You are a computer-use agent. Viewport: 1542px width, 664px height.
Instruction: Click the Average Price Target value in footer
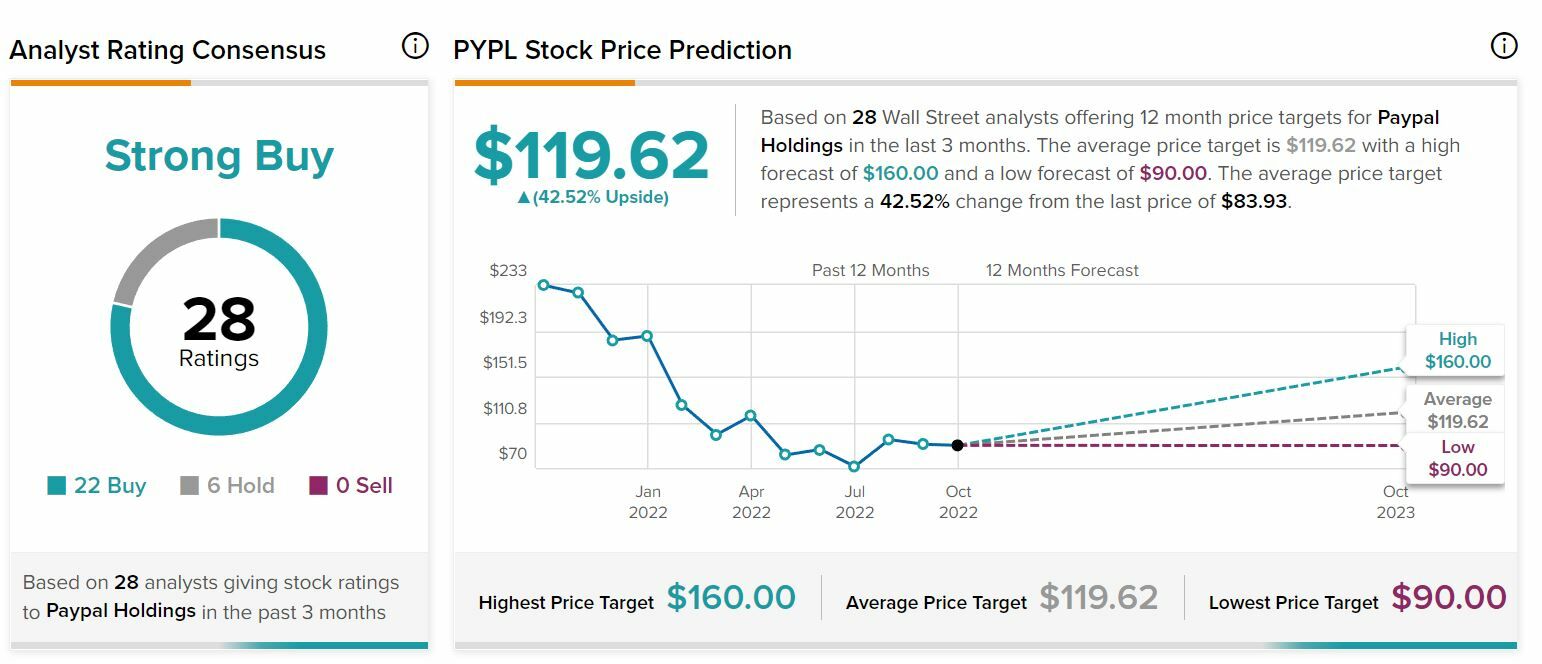point(1098,598)
